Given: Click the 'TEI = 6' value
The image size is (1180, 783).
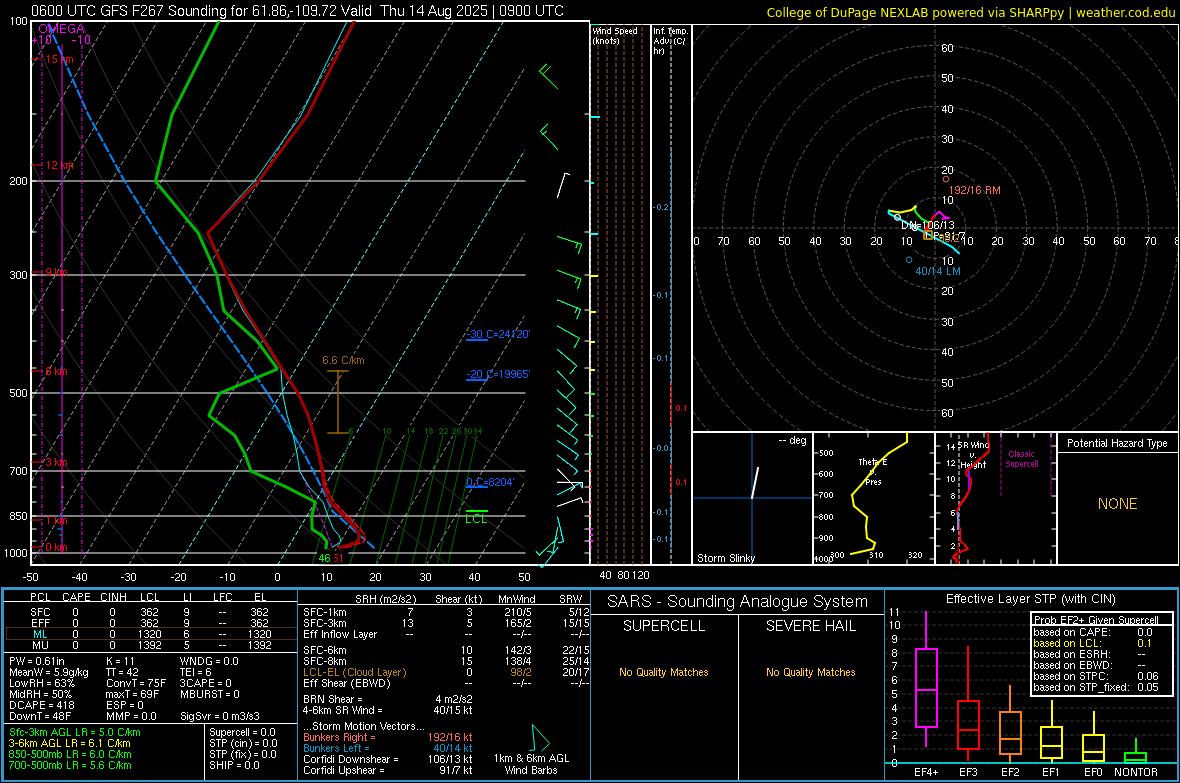Looking at the screenshot, I should 196,672.
